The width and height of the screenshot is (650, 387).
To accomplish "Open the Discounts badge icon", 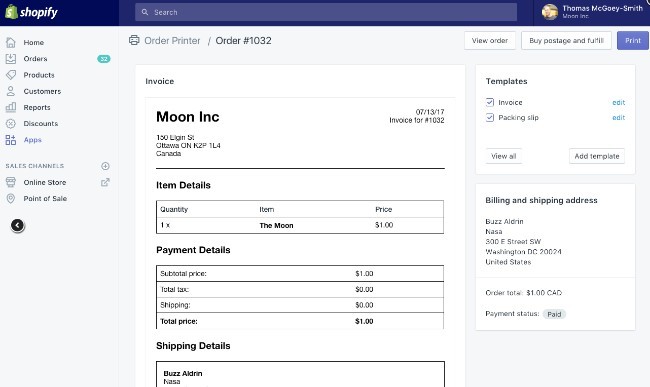I will tap(11, 123).
